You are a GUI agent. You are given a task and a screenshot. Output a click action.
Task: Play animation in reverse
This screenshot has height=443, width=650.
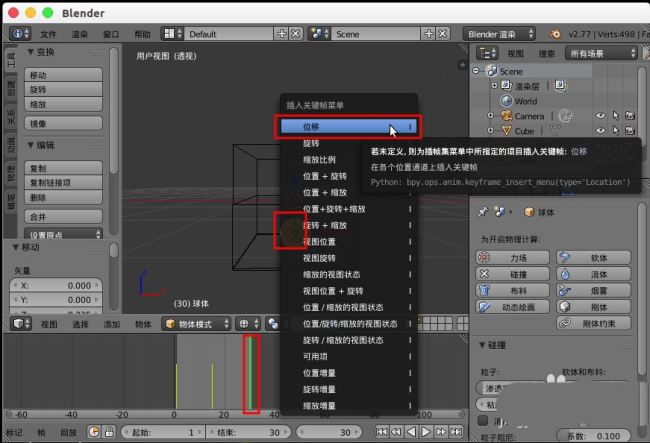(x=411, y=432)
